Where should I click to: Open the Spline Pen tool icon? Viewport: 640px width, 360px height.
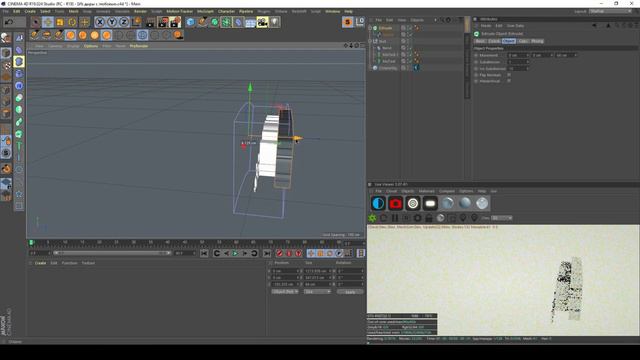[x=202, y=22]
